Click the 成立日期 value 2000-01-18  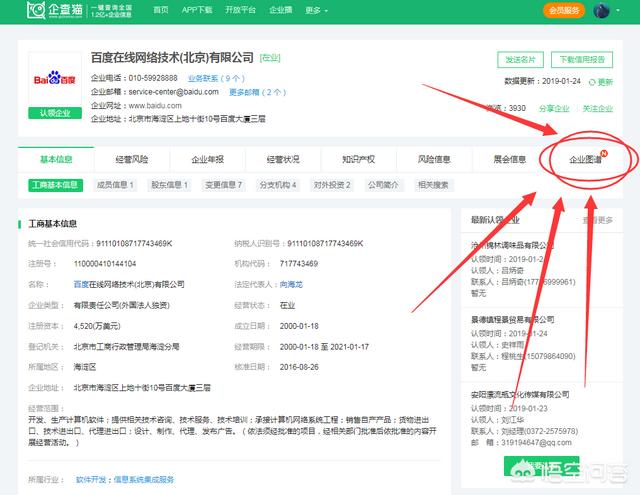[x=299, y=326]
